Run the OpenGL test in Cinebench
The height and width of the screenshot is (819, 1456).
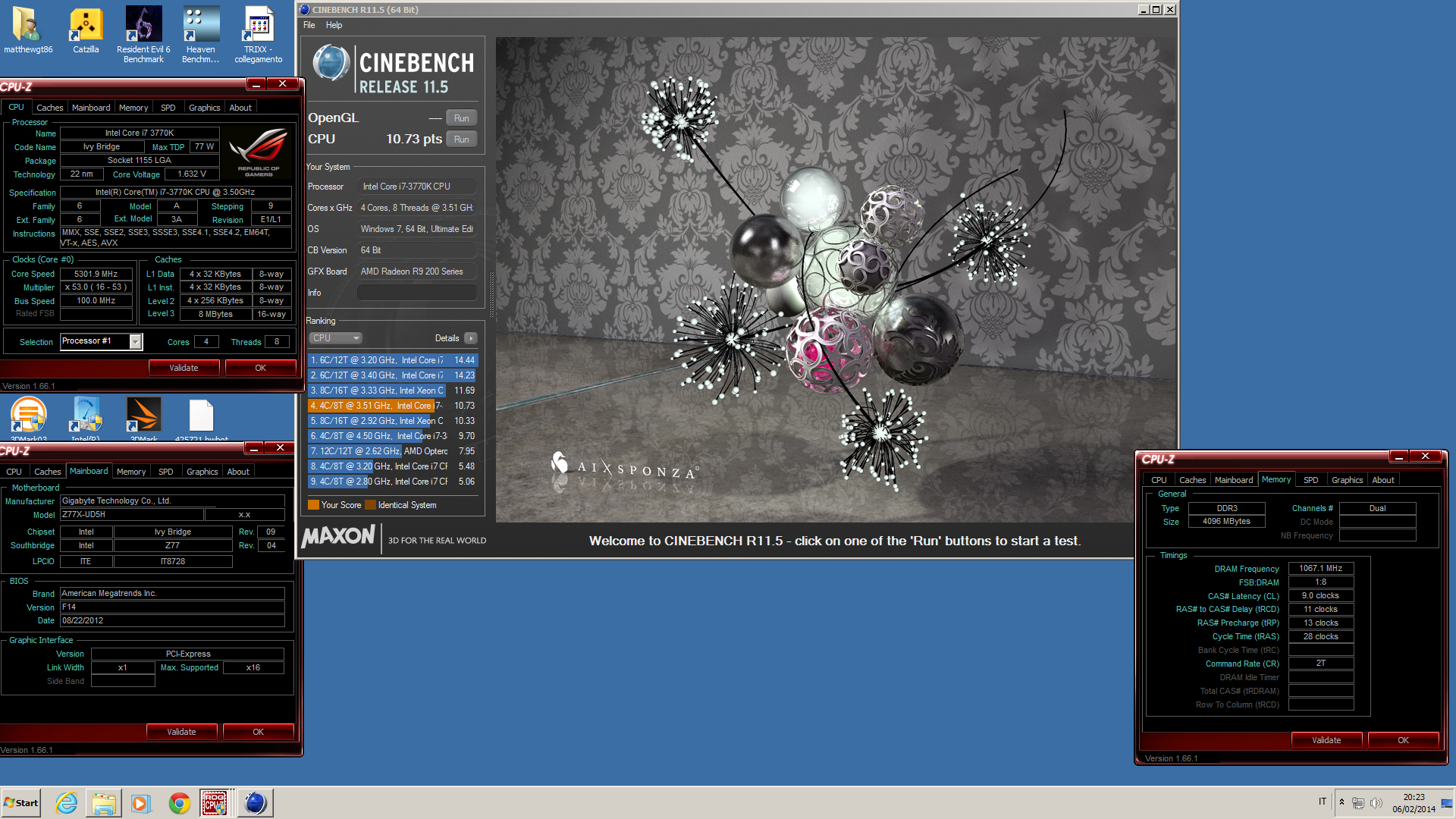click(x=461, y=118)
